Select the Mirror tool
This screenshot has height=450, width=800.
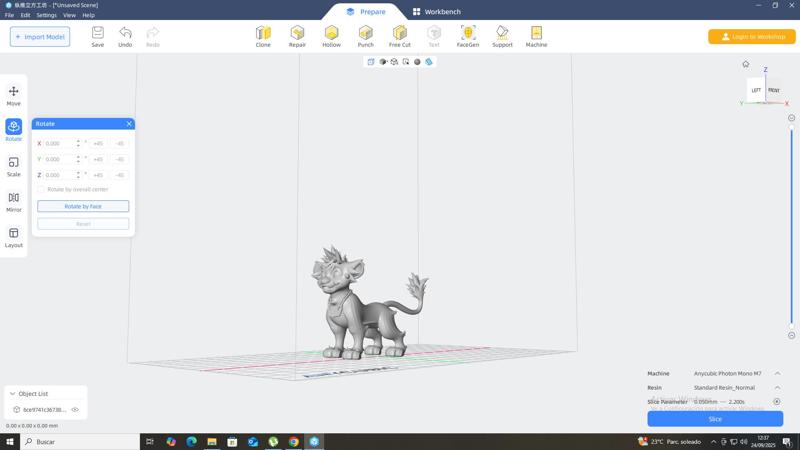14,202
